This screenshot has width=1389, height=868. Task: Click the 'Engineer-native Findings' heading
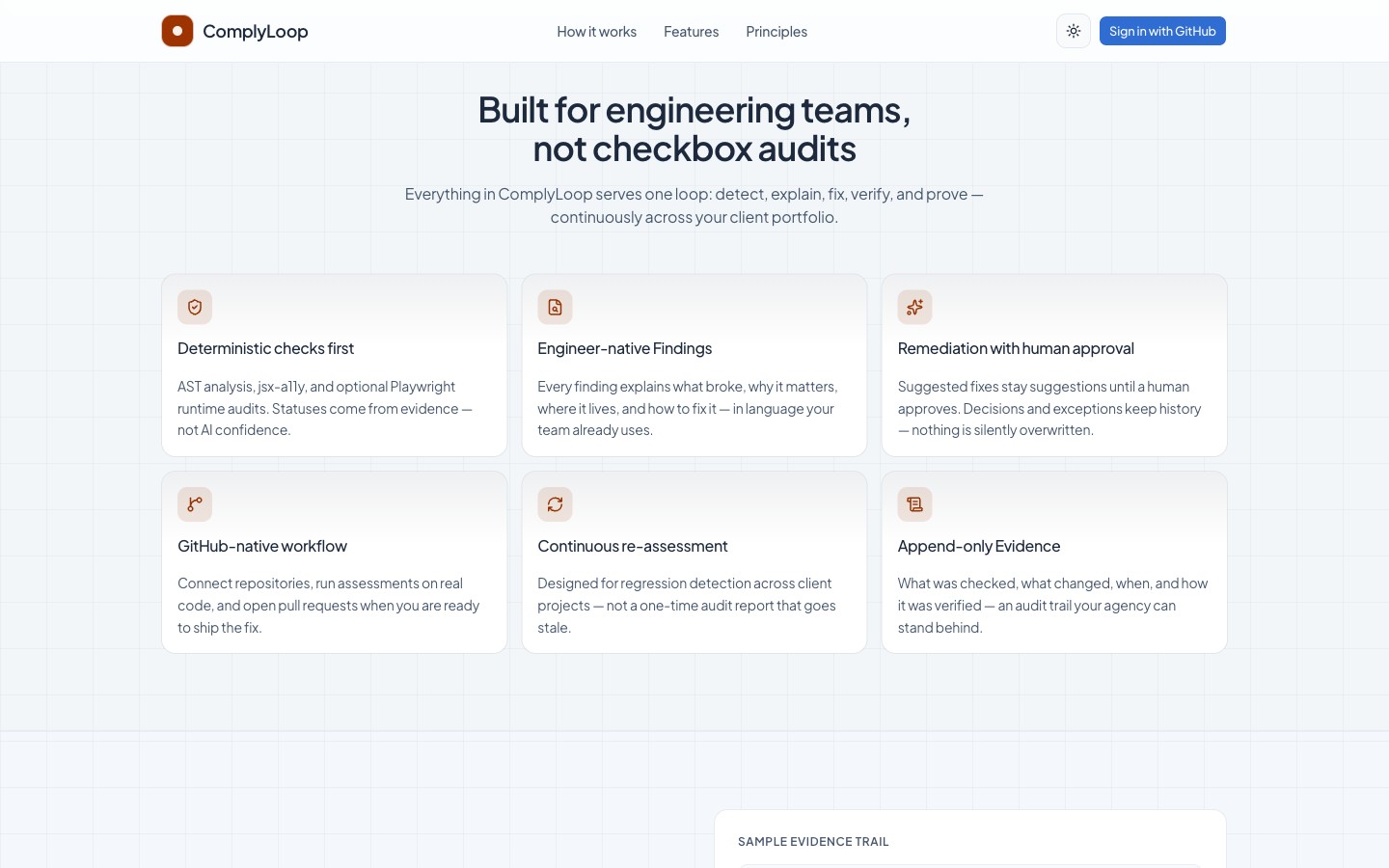click(625, 348)
